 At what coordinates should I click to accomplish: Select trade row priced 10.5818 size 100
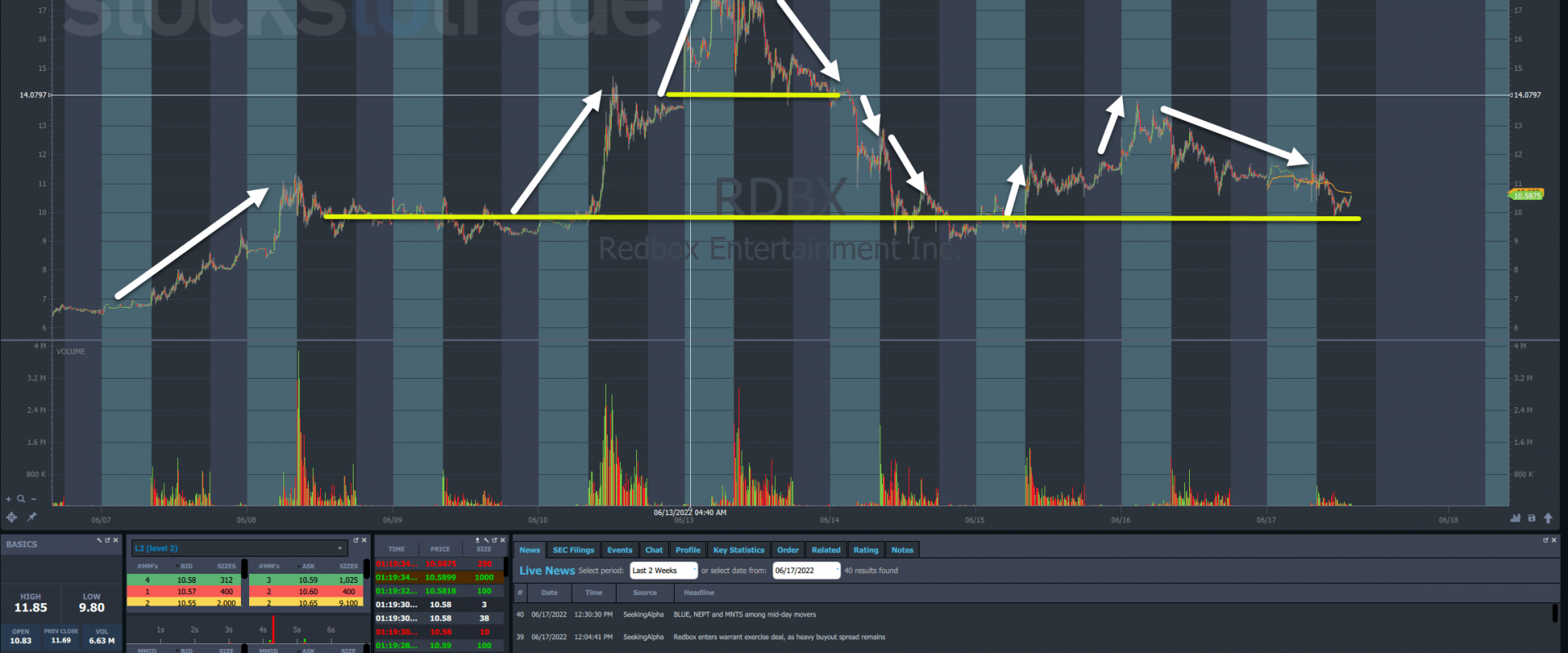click(x=438, y=591)
